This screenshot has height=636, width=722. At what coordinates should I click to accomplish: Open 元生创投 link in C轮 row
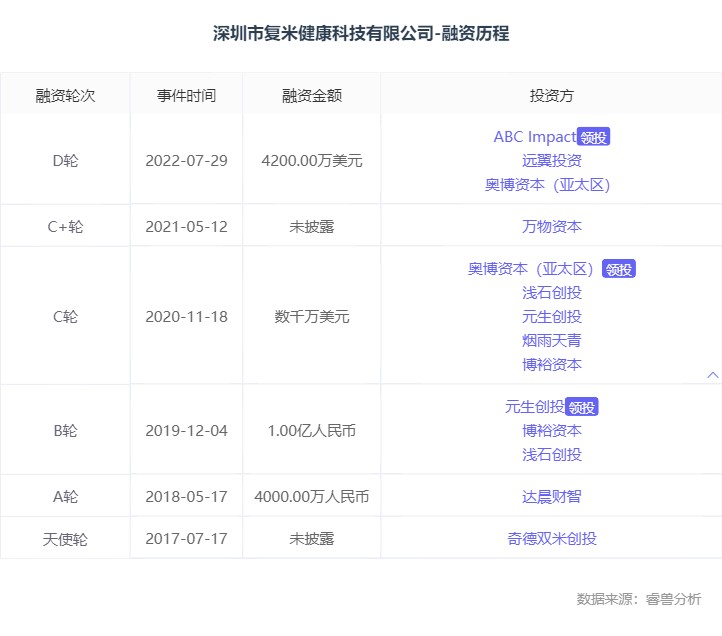552,317
